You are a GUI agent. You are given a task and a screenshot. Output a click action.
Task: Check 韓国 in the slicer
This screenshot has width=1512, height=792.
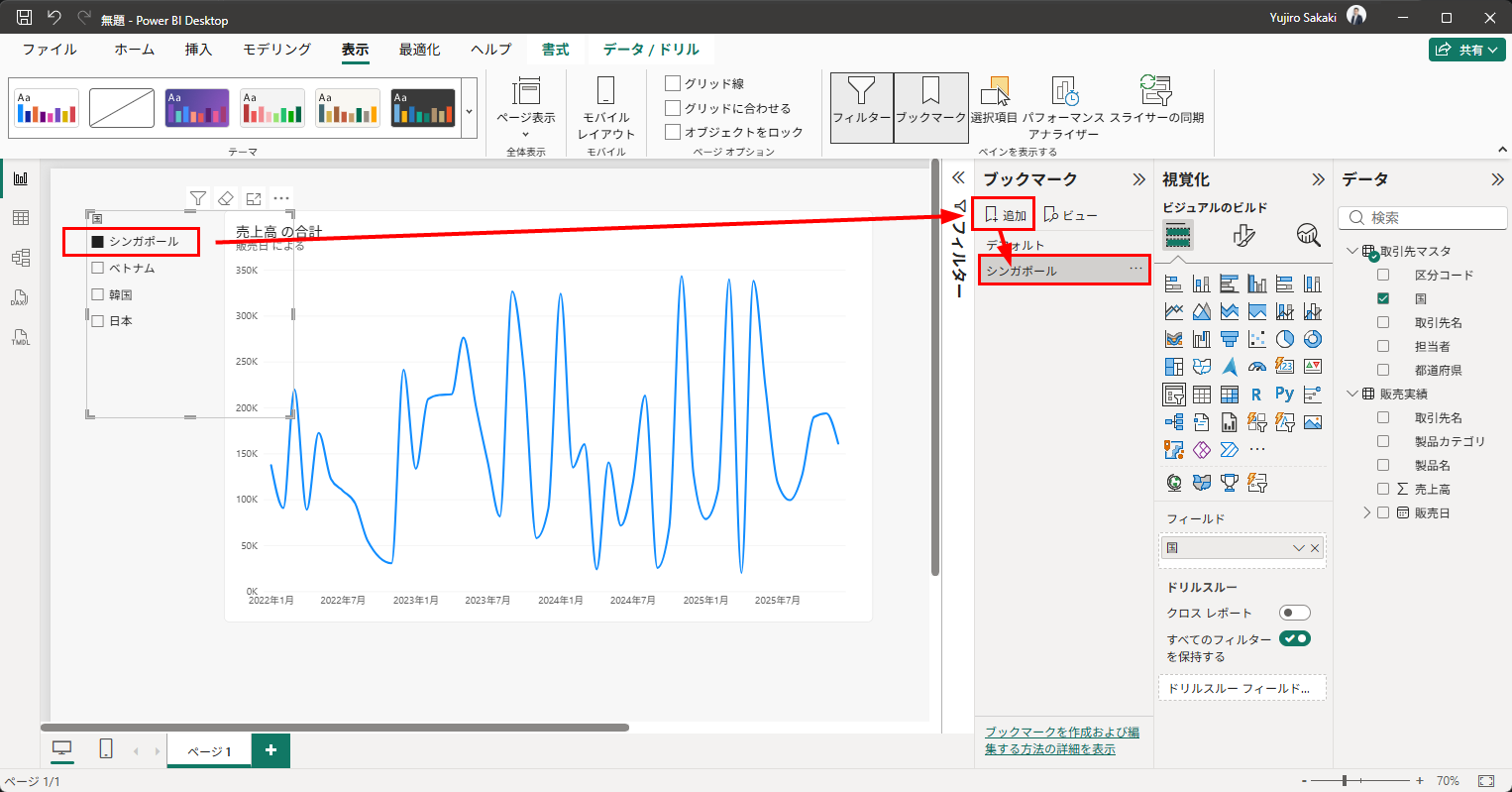click(98, 294)
